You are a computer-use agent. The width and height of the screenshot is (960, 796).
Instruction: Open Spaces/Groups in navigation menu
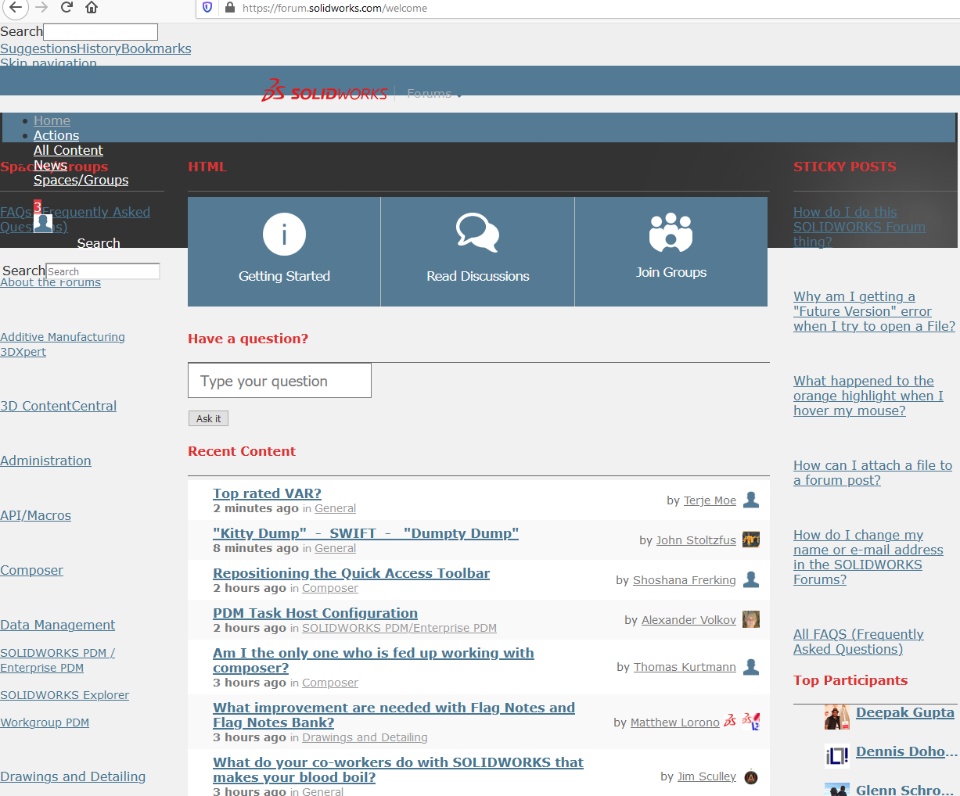pos(81,179)
